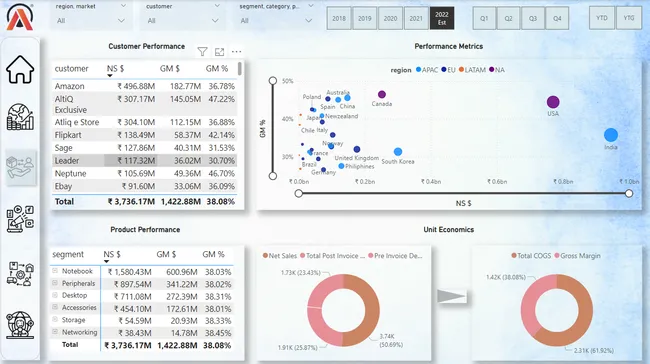Click the right handle of NS $ slider
This screenshot has height=364, width=650.
pyautogui.click(x=629, y=193)
